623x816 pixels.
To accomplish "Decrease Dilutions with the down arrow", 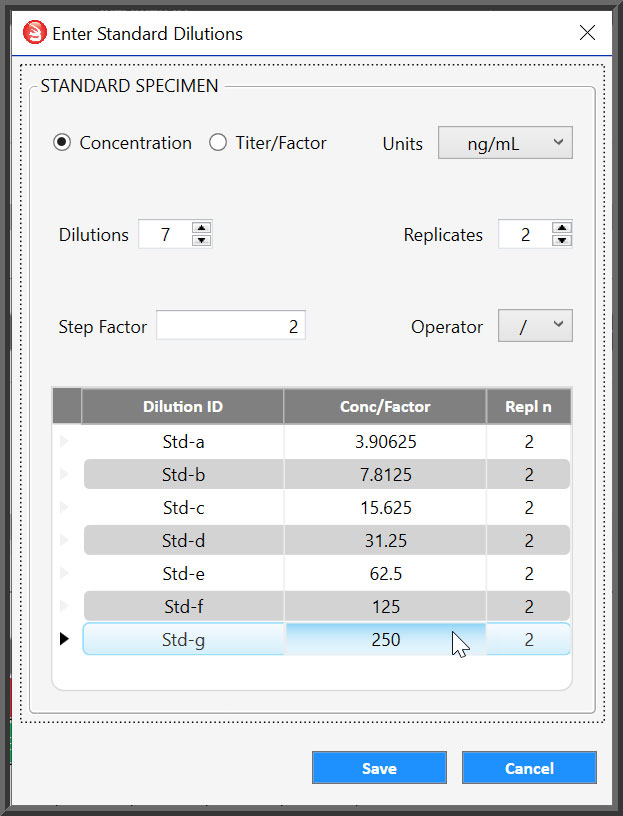I will (x=201, y=240).
